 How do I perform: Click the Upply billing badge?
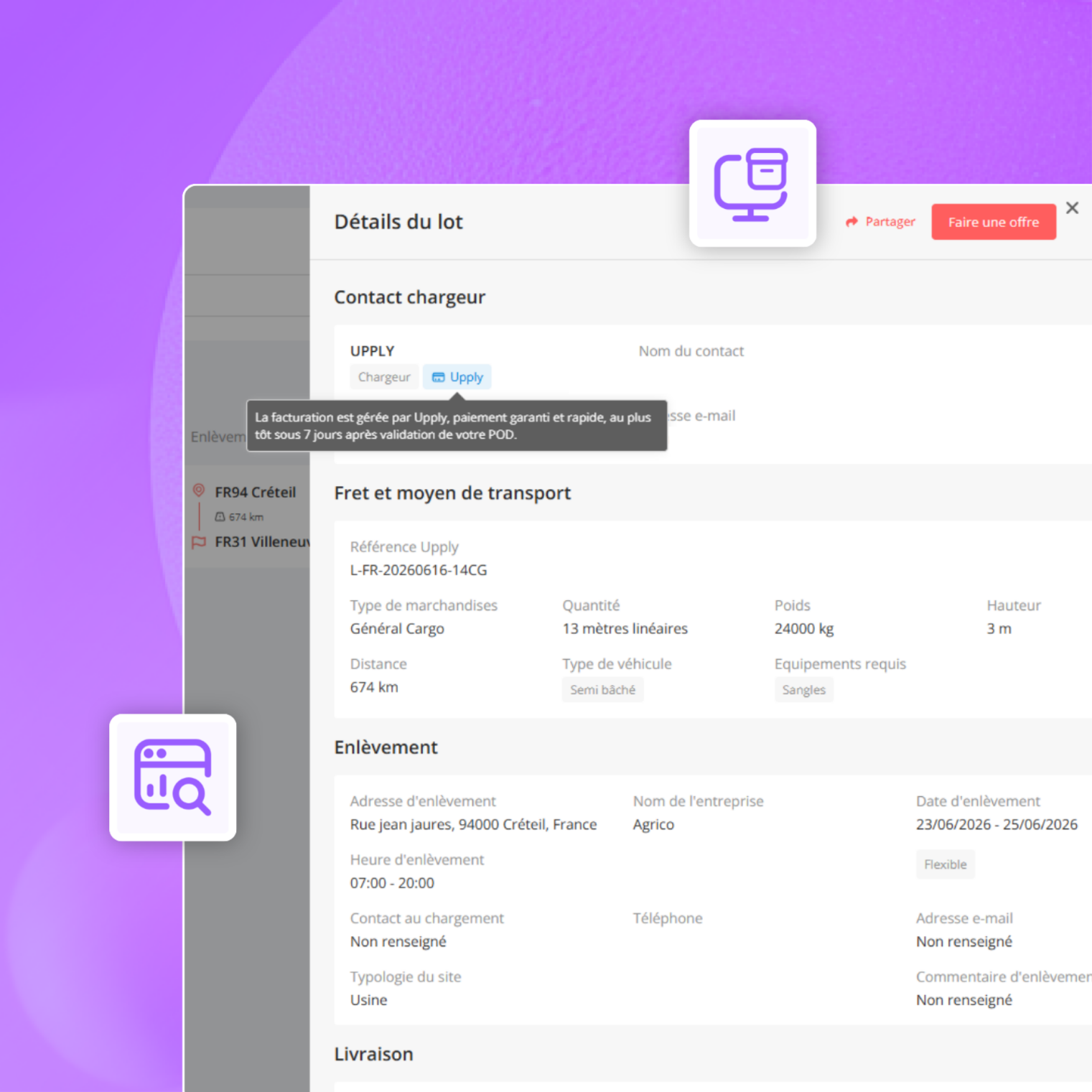coord(457,377)
